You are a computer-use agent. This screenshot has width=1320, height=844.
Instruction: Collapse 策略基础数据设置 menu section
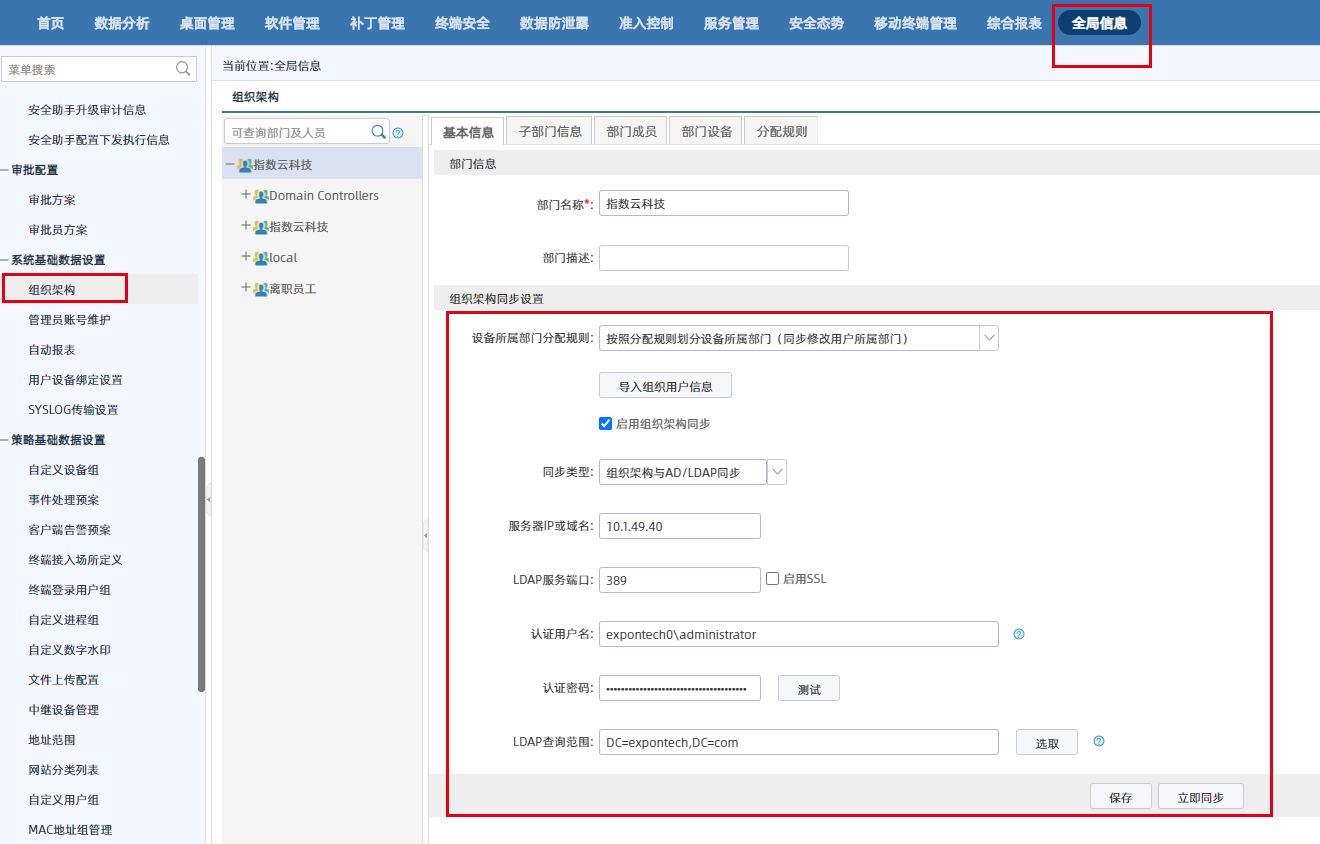(x=5, y=440)
